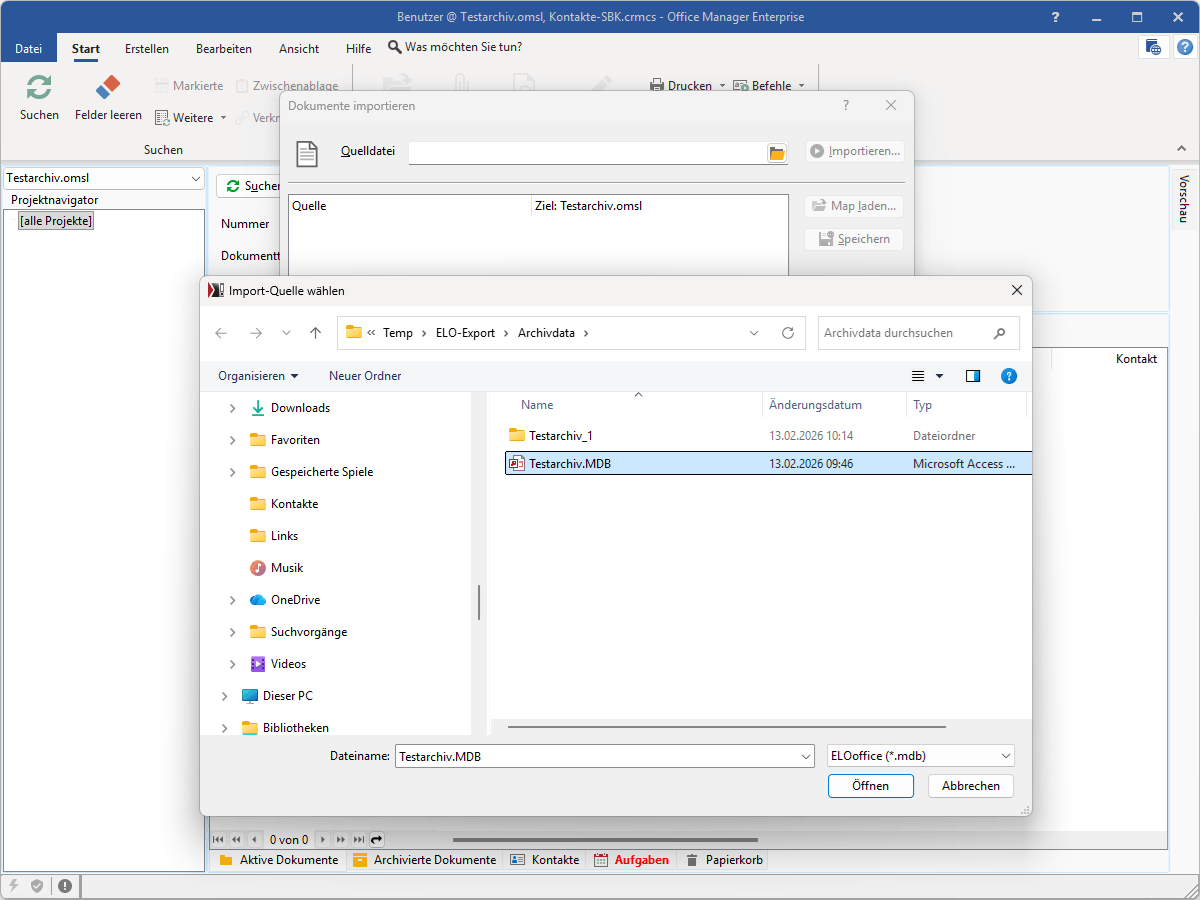Select the Testarchiv_1 folder in file list
The image size is (1200, 900).
560,436
